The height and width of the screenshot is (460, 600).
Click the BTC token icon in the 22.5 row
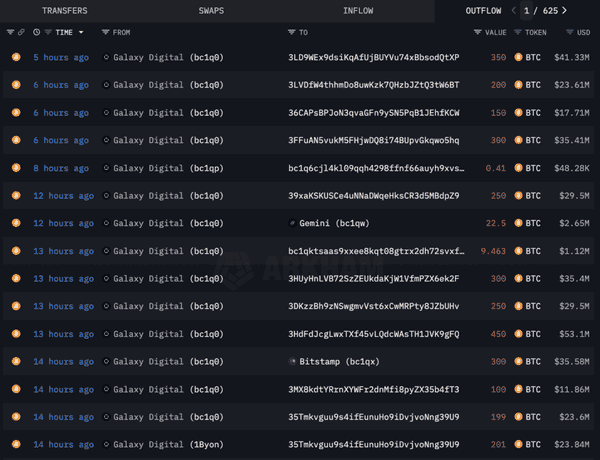518,222
